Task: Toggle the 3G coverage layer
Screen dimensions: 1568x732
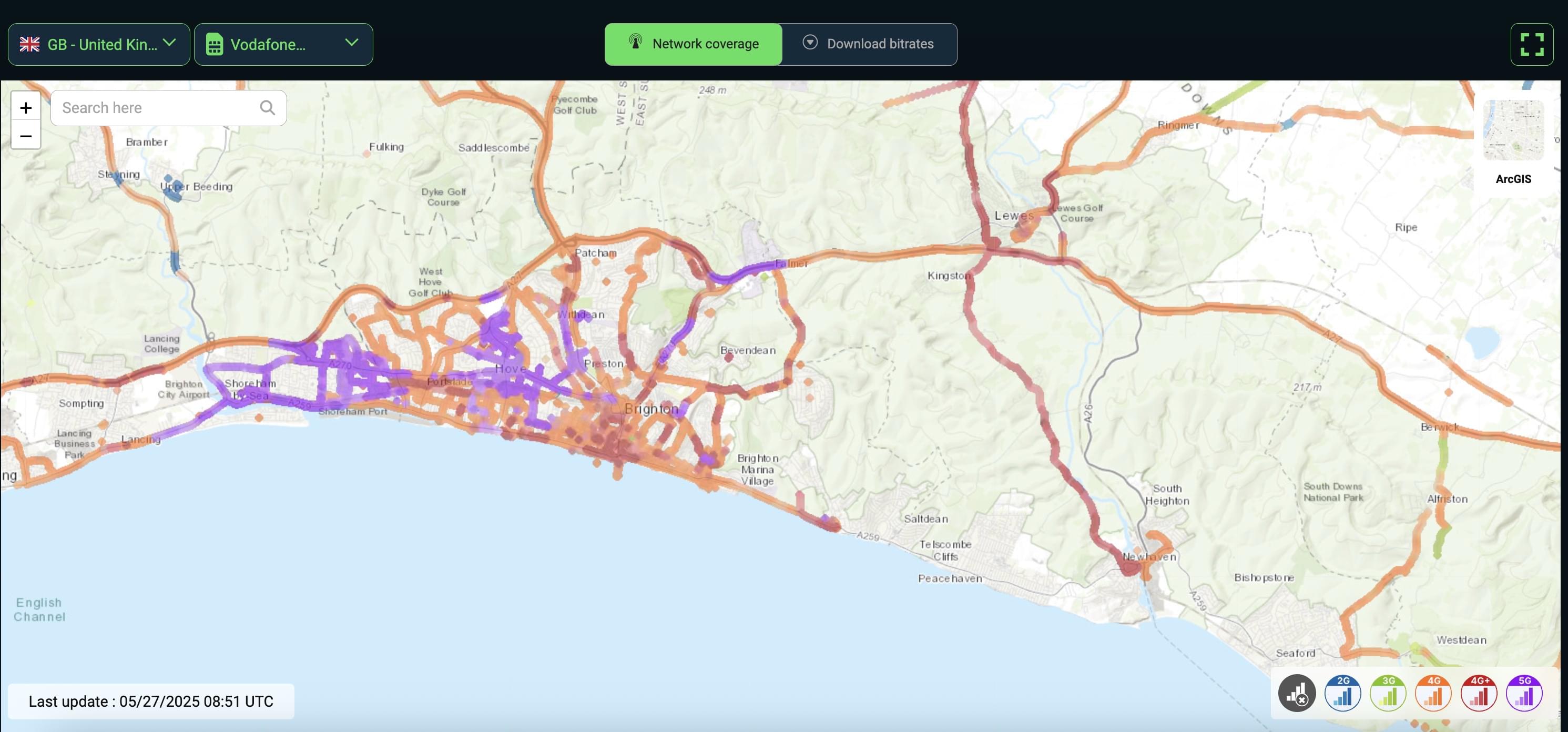Action: point(1388,693)
